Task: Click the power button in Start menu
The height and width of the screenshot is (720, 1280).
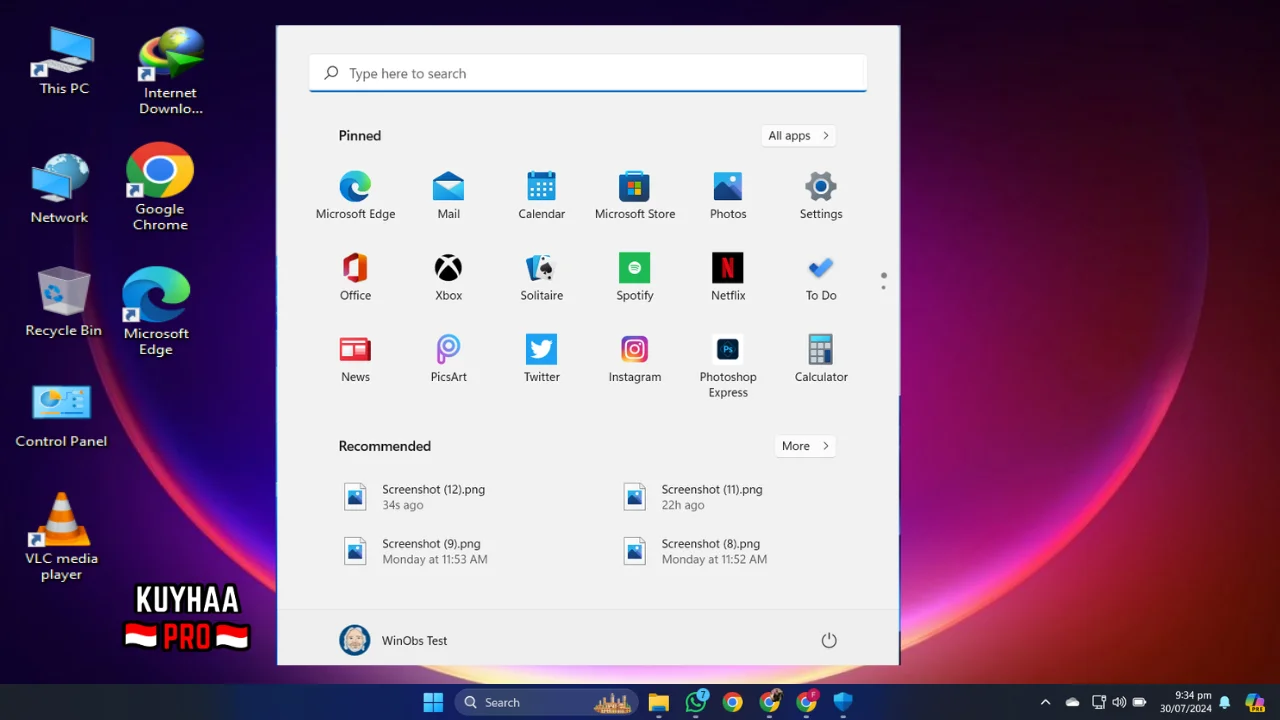Action: pos(828,640)
